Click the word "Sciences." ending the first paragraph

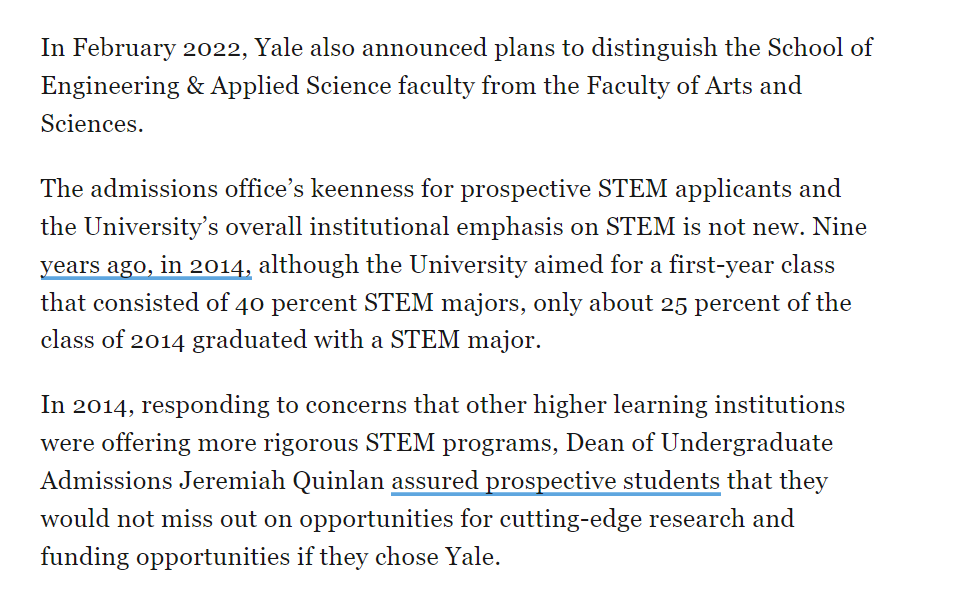[92, 124]
